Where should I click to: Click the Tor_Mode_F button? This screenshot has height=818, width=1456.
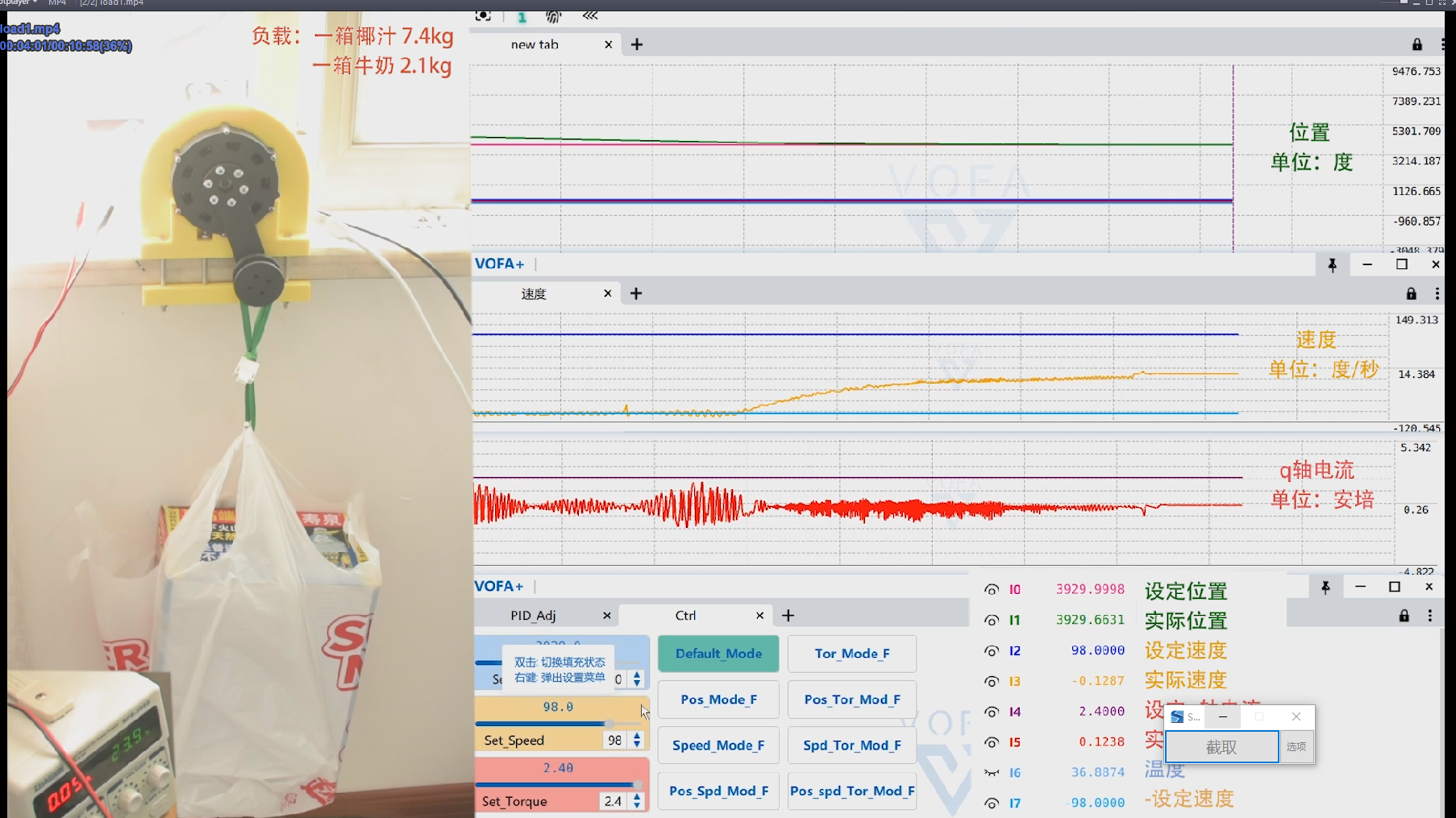pyautogui.click(x=852, y=654)
